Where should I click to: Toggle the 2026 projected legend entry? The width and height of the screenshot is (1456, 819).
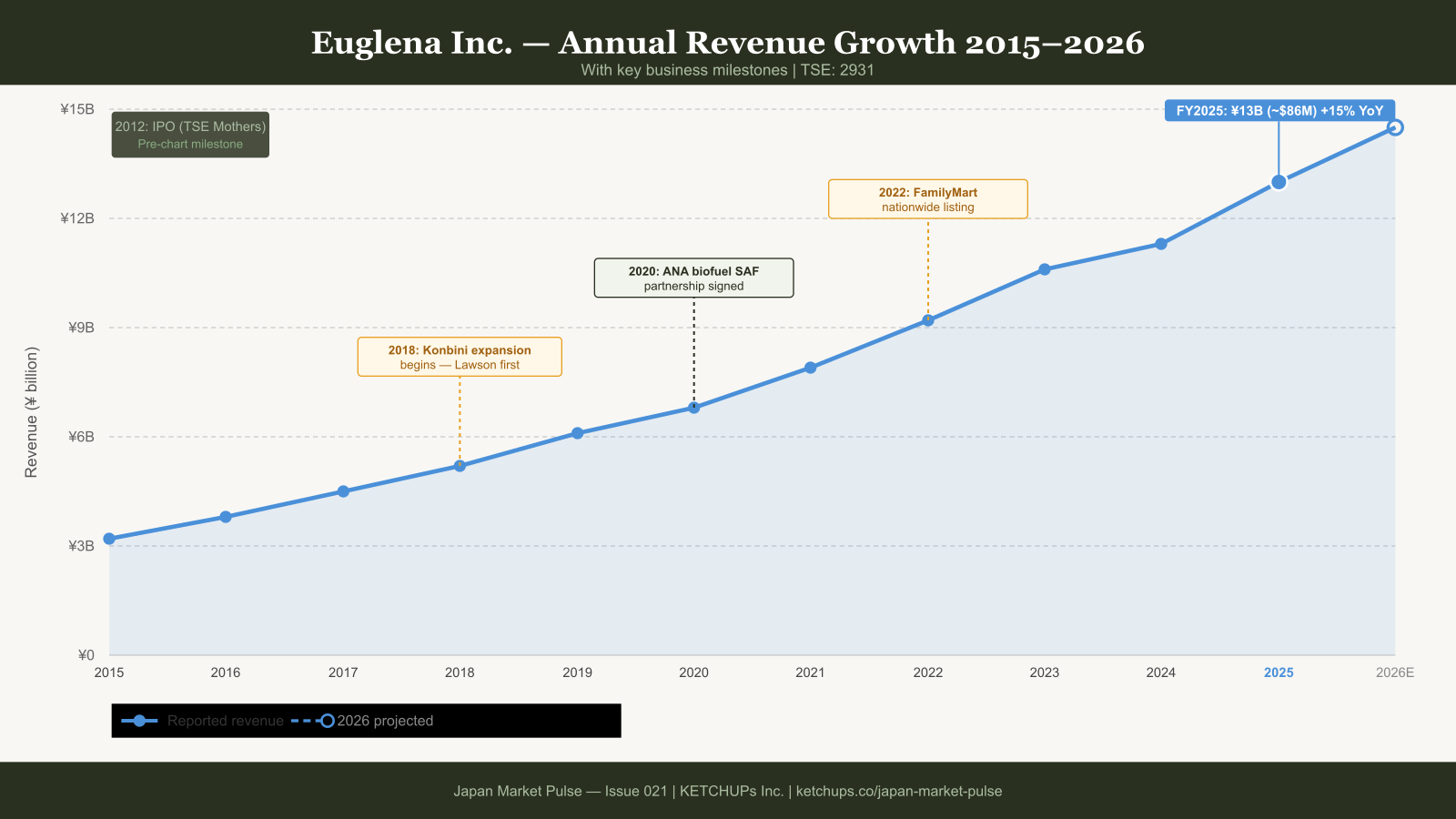point(362,721)
